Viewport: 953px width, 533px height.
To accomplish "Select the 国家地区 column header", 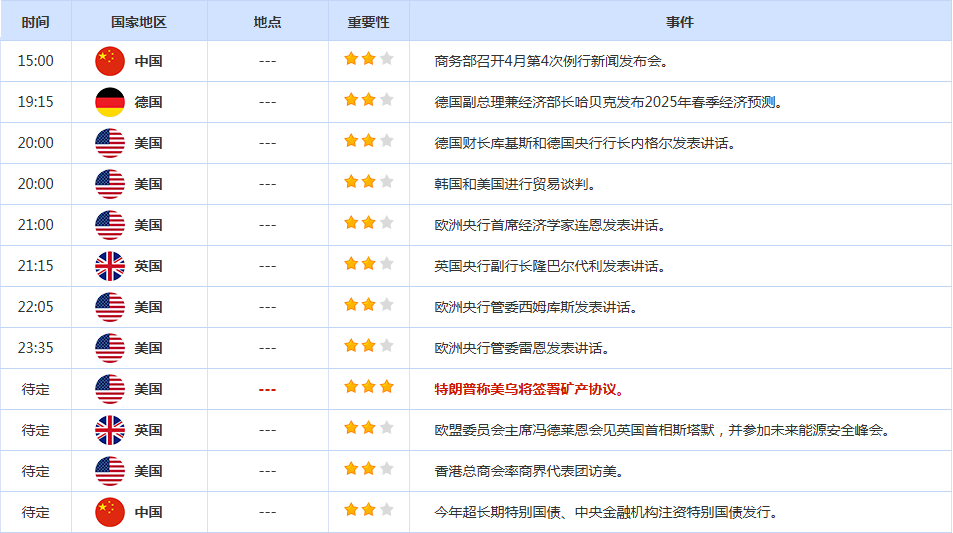I will pos(139,21).
